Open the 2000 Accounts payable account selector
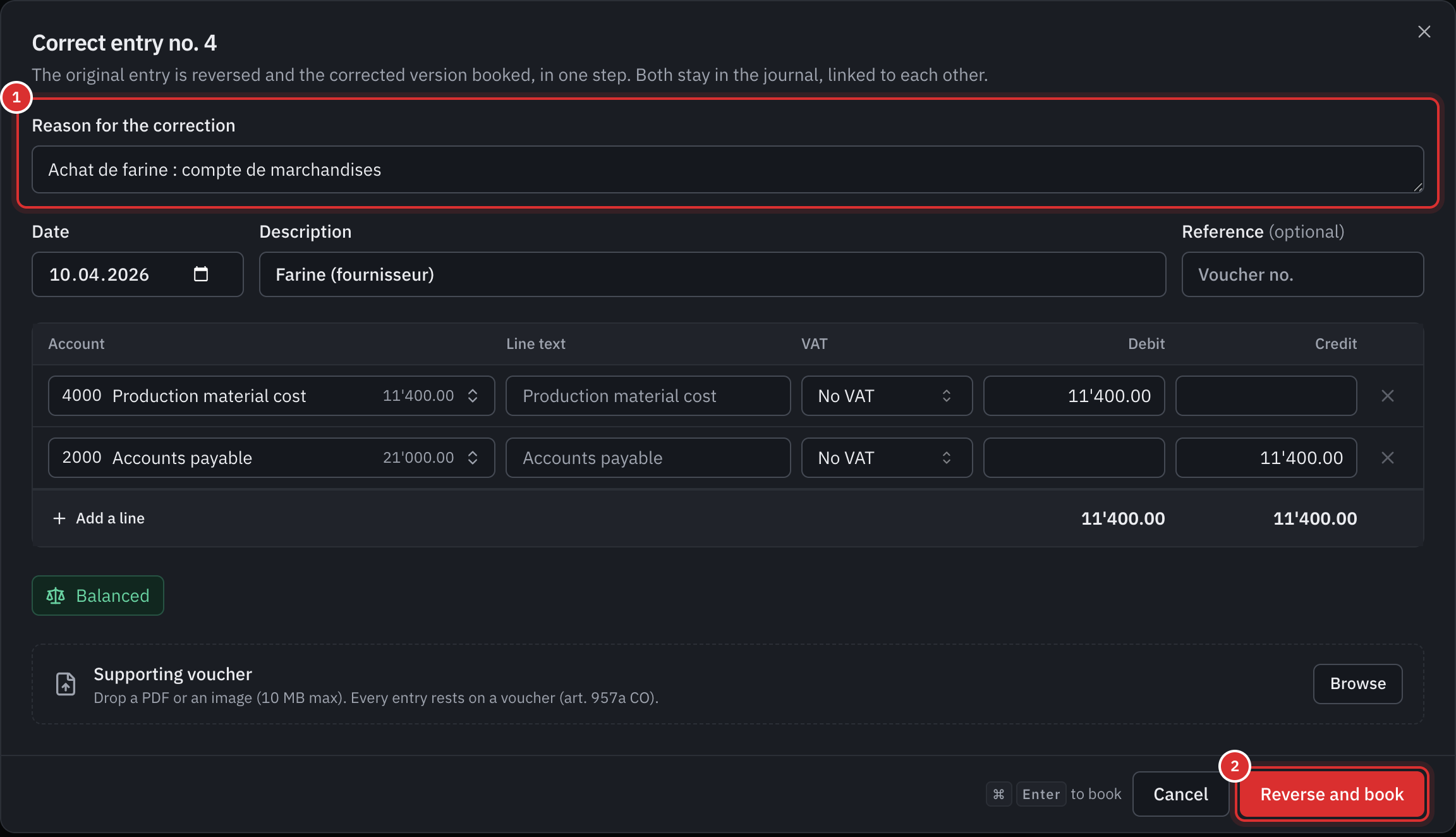Viewport: 1456px width, 837px height. pos(271,458)
